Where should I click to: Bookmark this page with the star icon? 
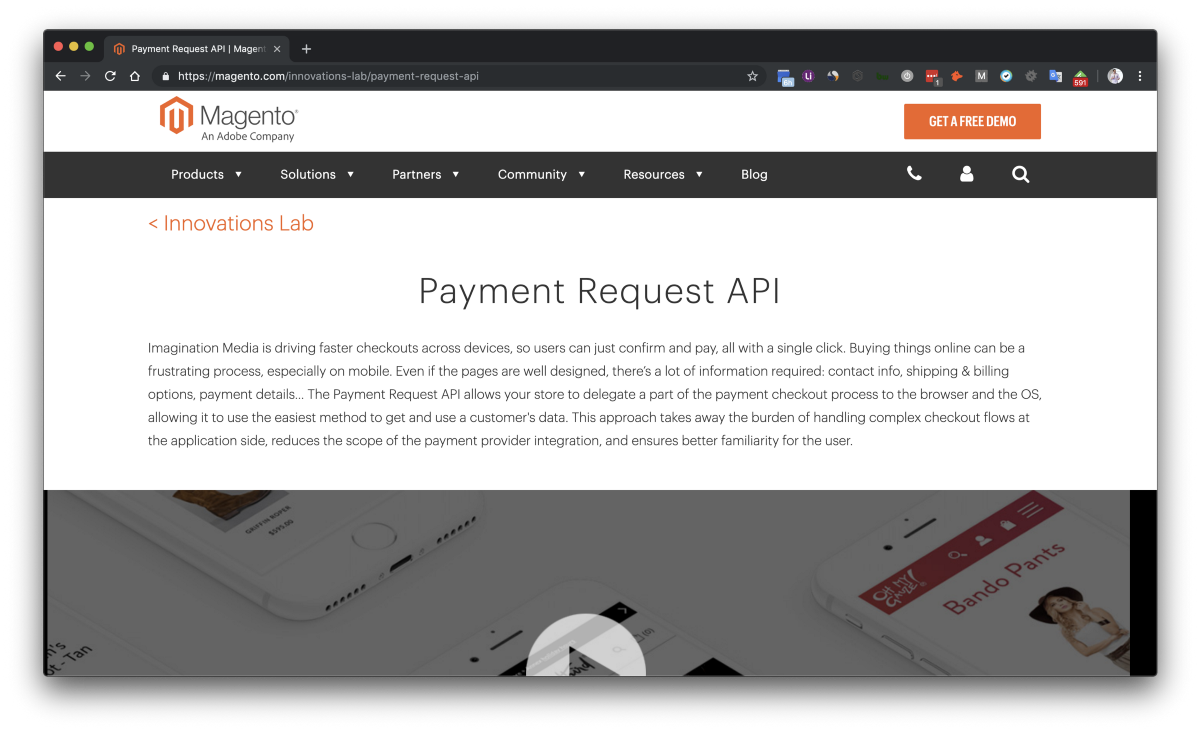tap(753, 76)
